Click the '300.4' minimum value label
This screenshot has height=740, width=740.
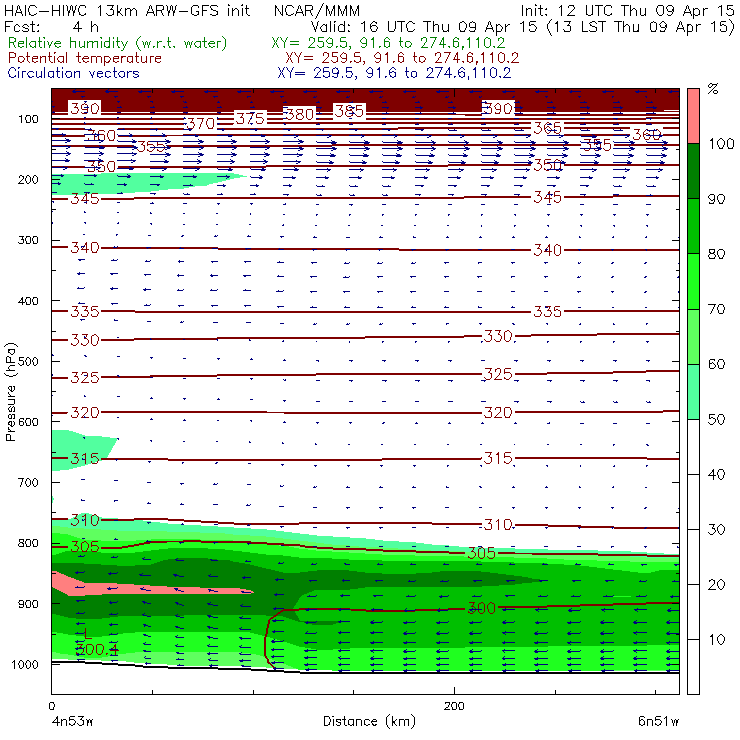(97, 649)
